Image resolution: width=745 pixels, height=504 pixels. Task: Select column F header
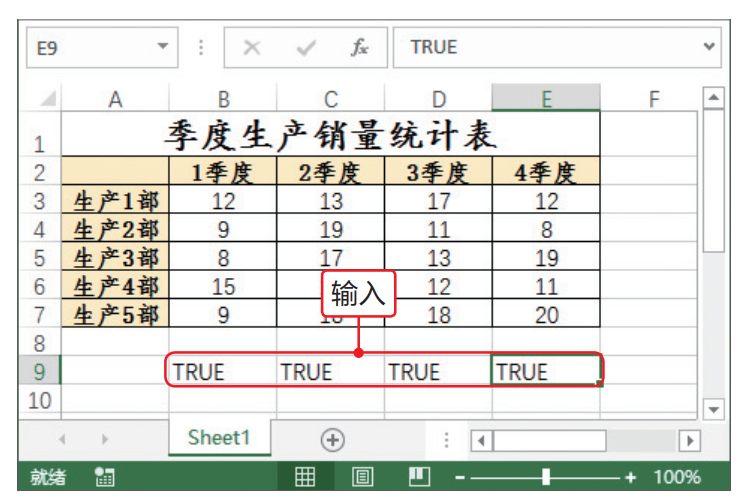coord(654,99)
